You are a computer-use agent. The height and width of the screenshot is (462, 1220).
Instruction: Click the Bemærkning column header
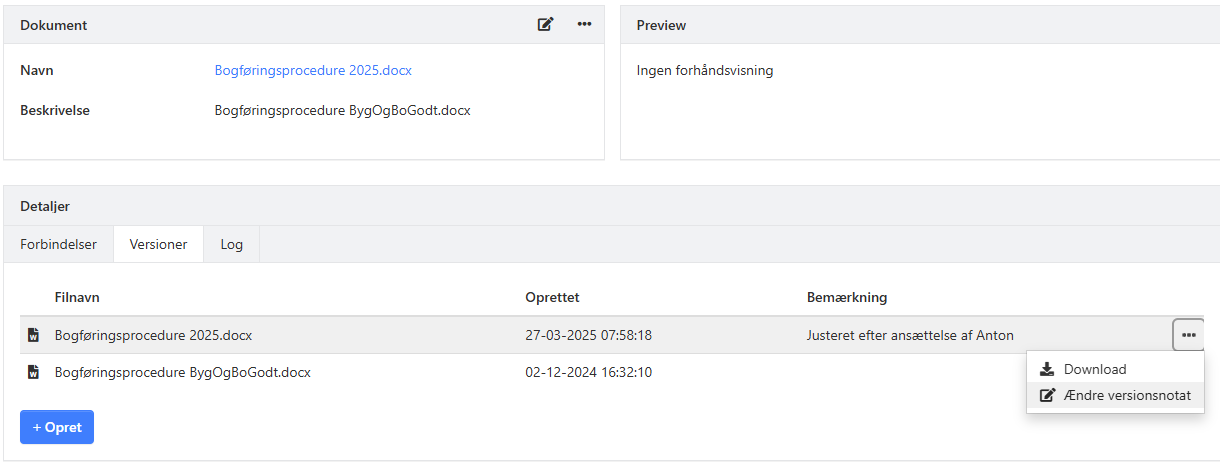point(847,297)
